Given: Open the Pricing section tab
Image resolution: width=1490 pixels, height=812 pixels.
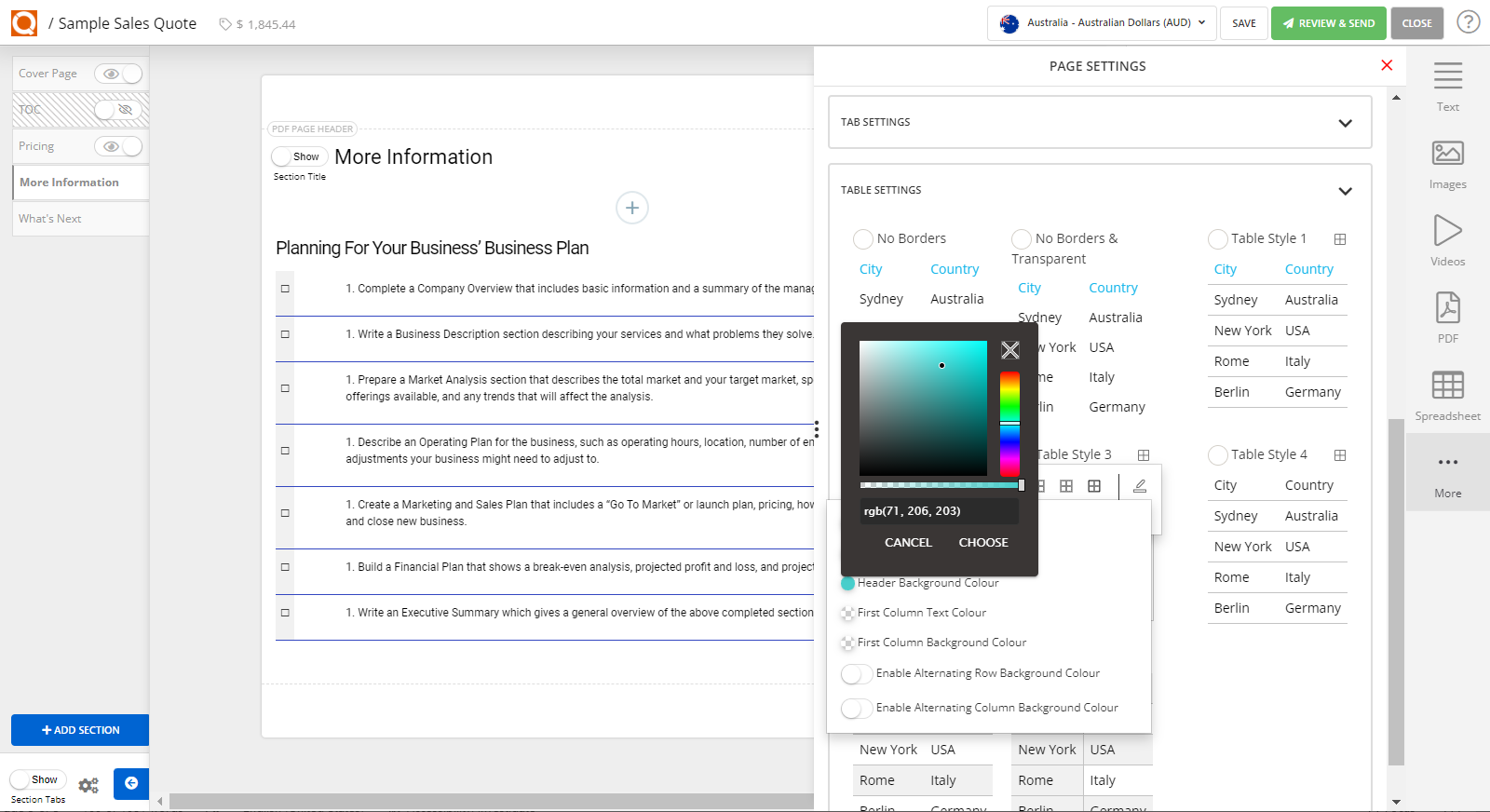Looking at the screenshot, I should 37,146.
